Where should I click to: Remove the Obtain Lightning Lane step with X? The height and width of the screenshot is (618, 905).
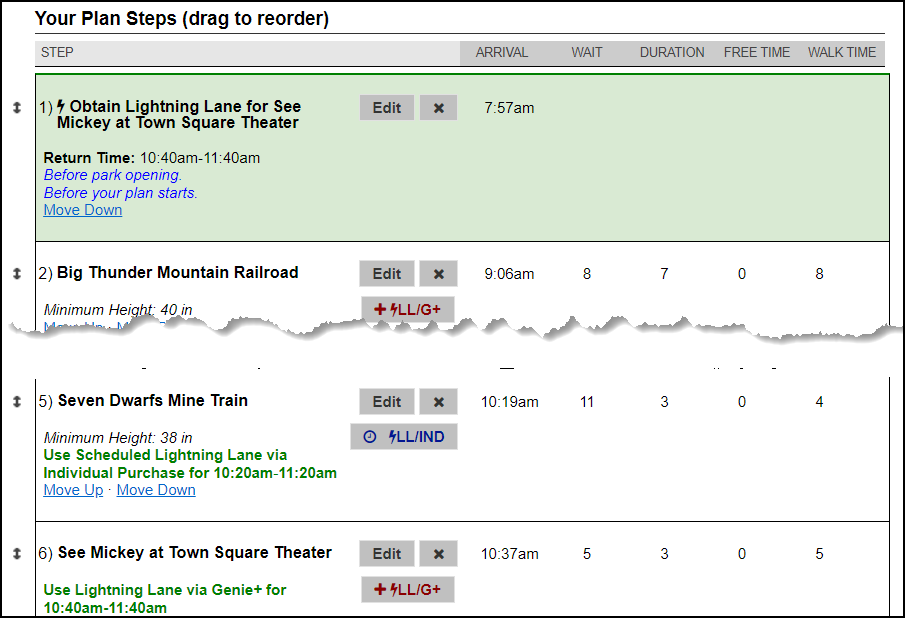pos(439,108)
